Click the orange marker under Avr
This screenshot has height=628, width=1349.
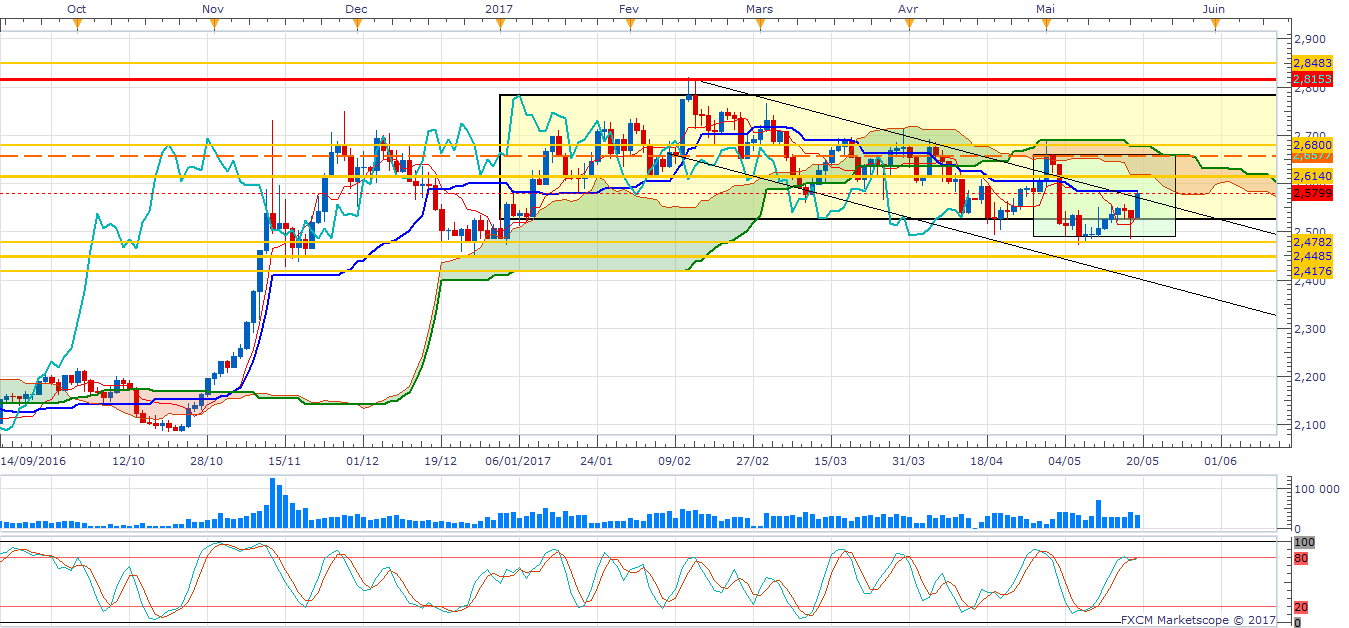coord(909,25)
